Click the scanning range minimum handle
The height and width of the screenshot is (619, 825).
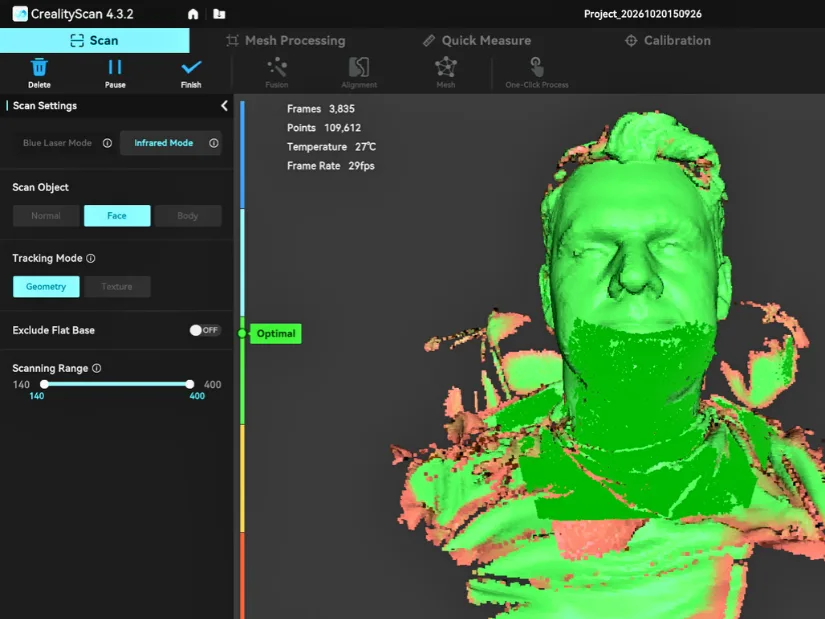click(45, 384)
